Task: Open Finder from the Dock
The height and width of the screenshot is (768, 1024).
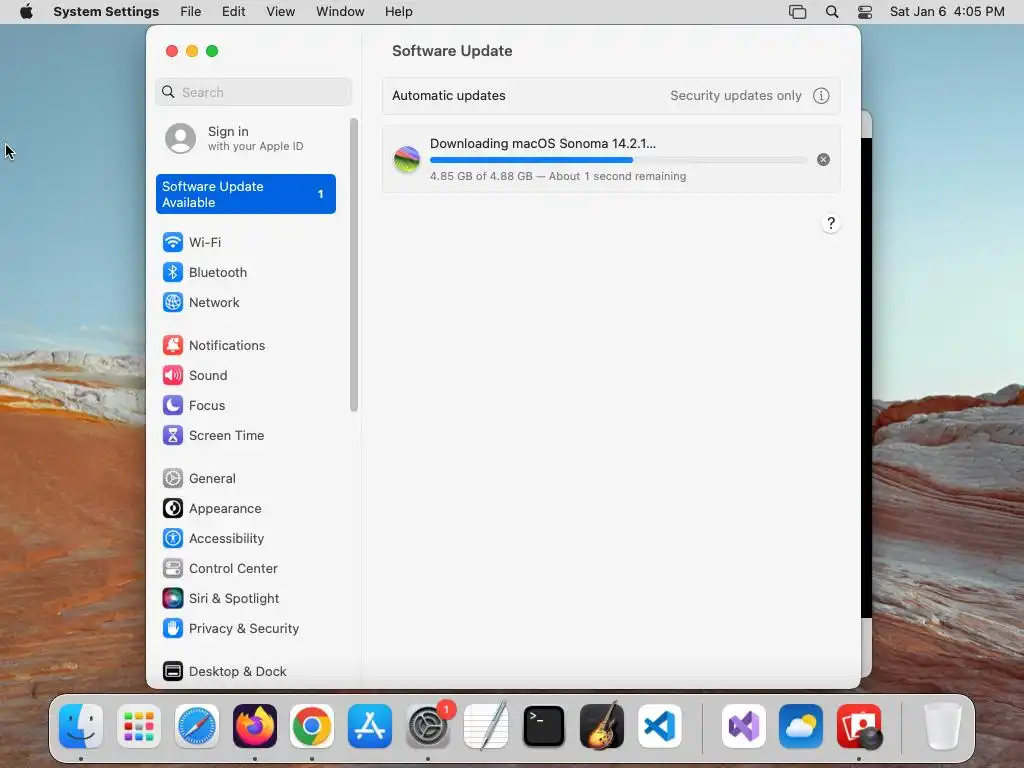Action: pyautogui.click(x=81, y=726)
